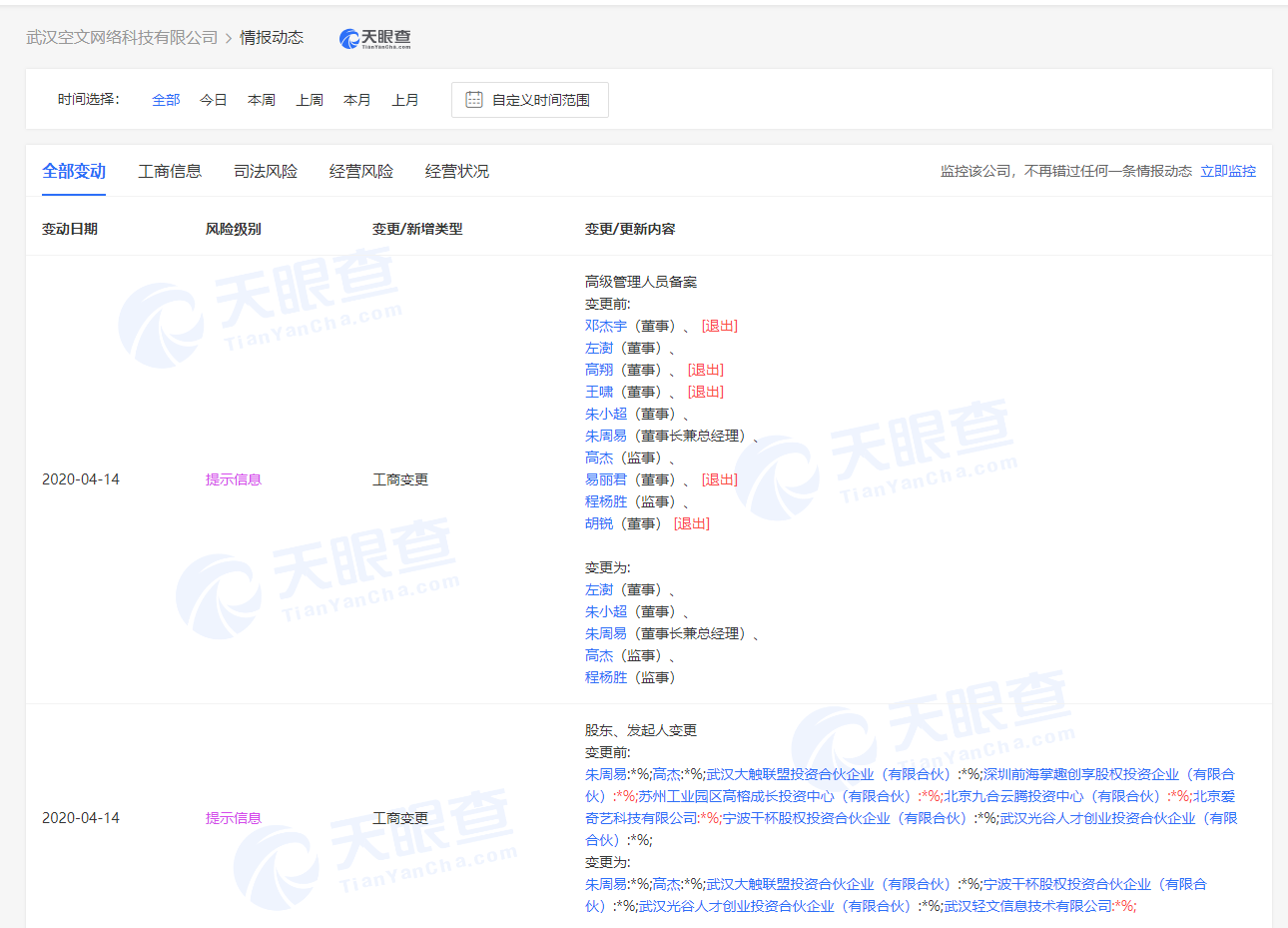Click 工商变更 in 股东、发起人变更 row

pyautogui.click(x=400, y=818)
